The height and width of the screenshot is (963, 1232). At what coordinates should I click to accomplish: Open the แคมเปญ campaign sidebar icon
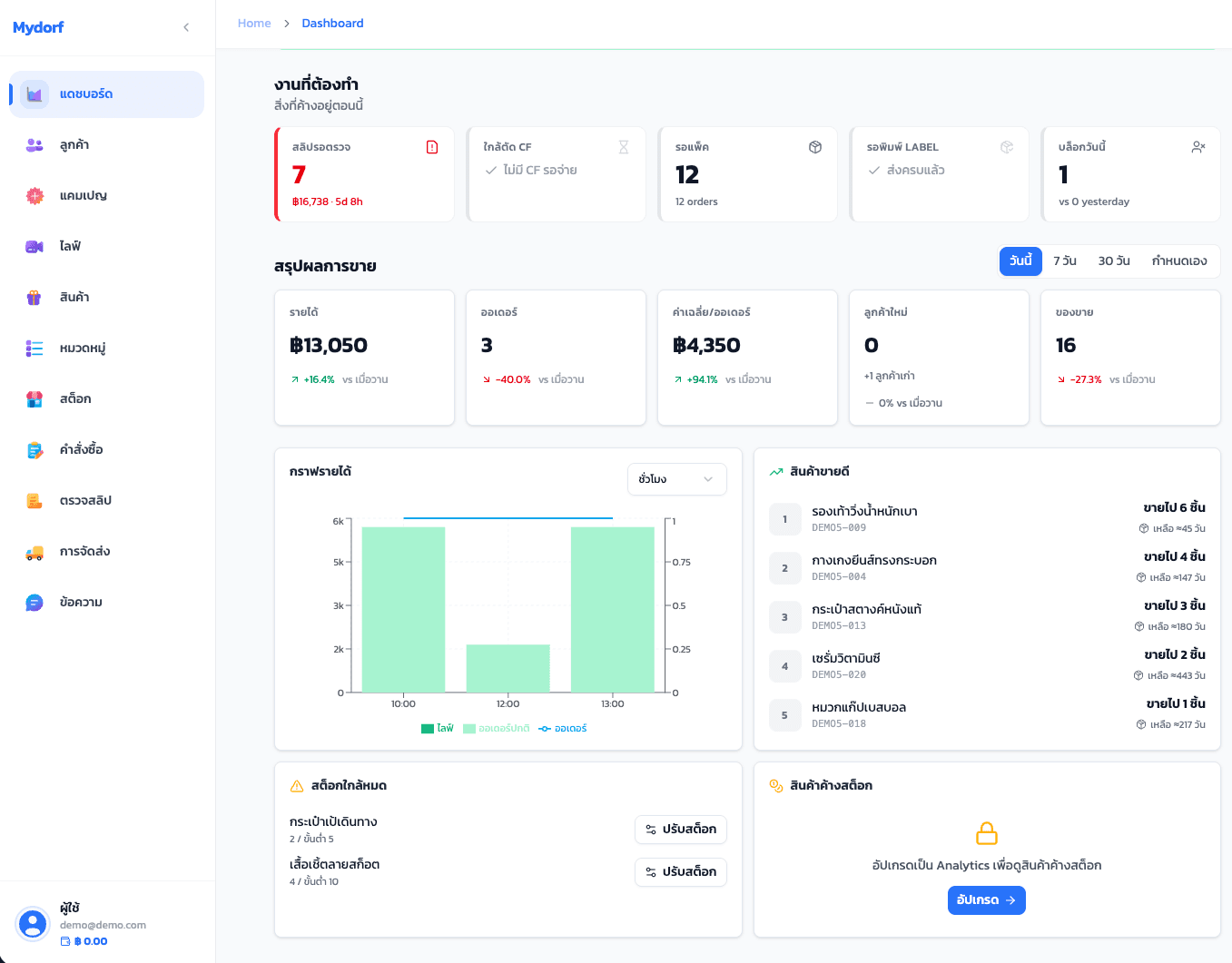click(34, 196)
